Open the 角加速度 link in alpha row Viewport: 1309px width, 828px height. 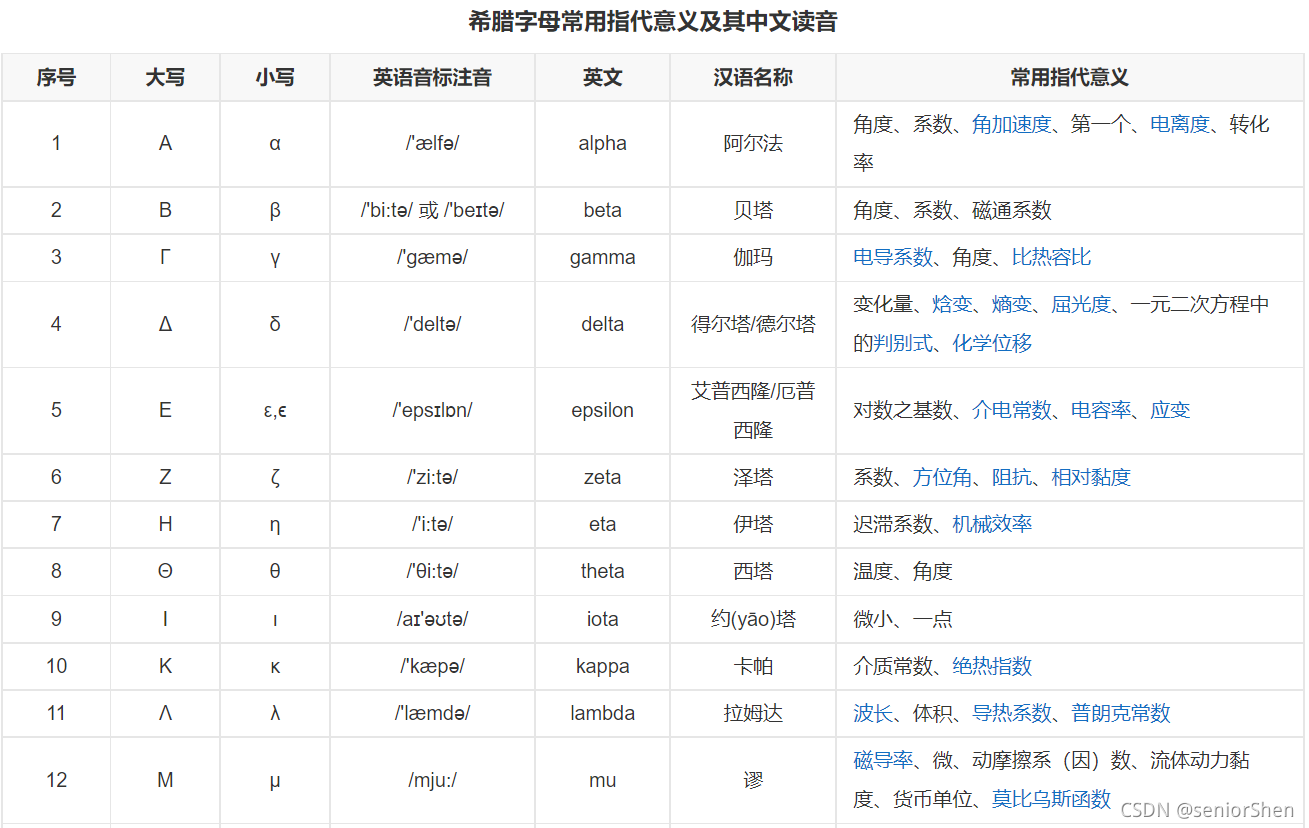pyautogui.click(x=1011, y=124)
